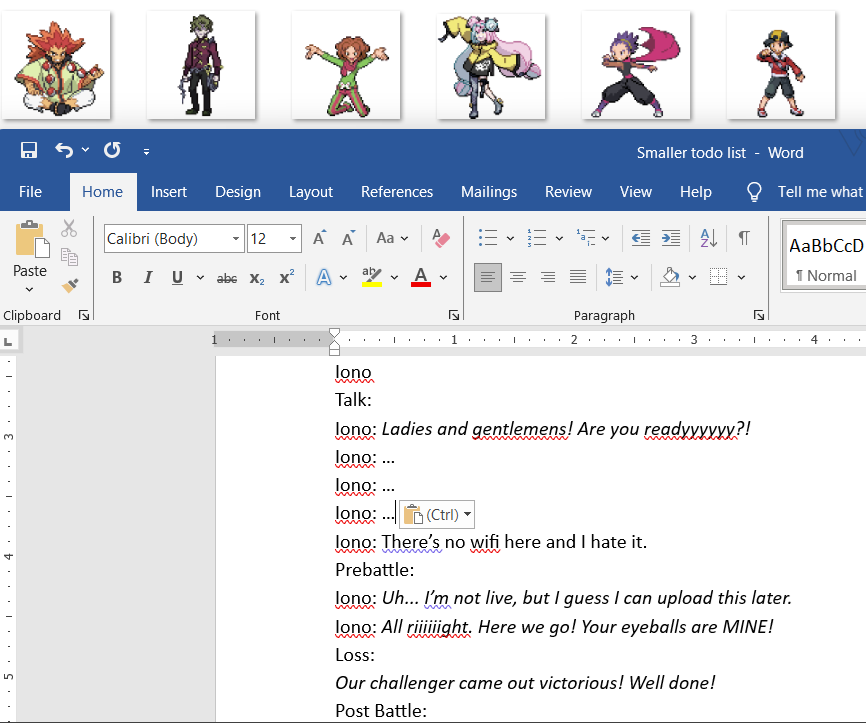Toggle Strikethrough formatting

click(x=227, y=277)
